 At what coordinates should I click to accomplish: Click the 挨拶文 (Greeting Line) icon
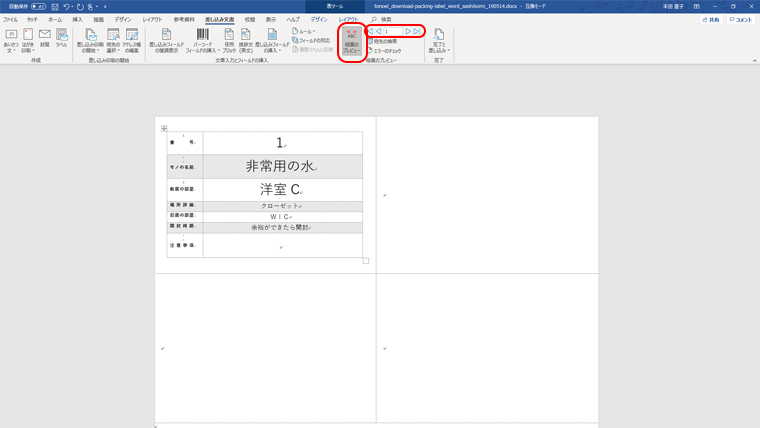pyautogui.click(x=246, y=41)
